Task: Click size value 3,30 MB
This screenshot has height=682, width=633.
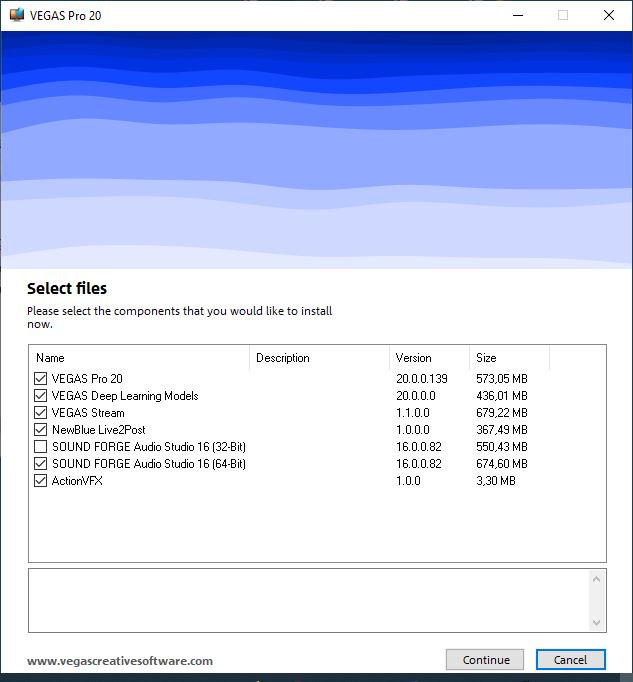Action: [496, 481]
